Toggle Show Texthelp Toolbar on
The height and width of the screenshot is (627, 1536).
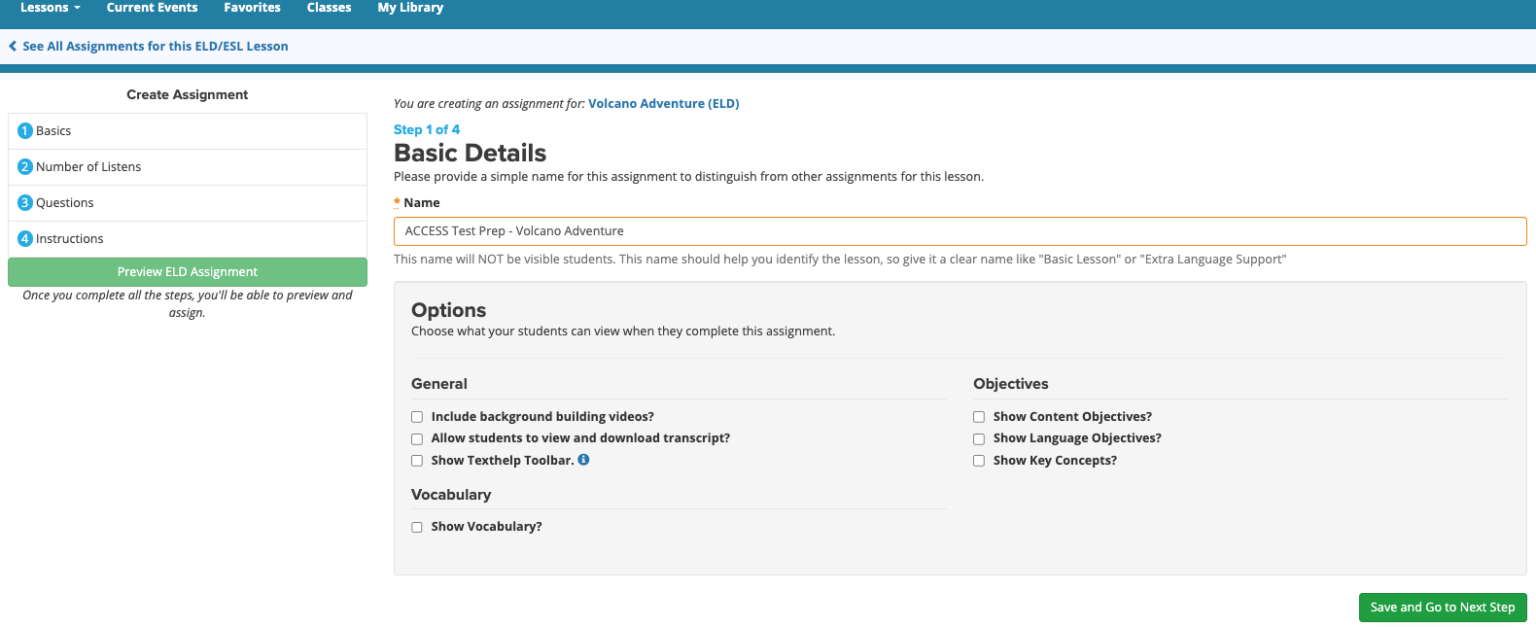point(417,460)
